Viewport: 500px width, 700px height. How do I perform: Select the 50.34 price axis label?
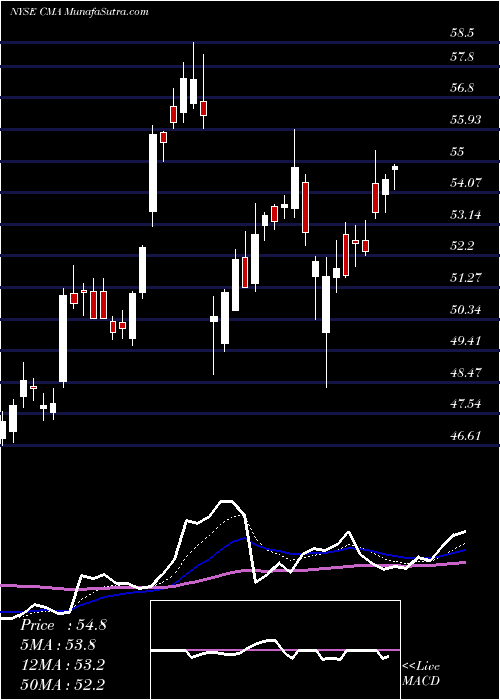pos(466,309)
